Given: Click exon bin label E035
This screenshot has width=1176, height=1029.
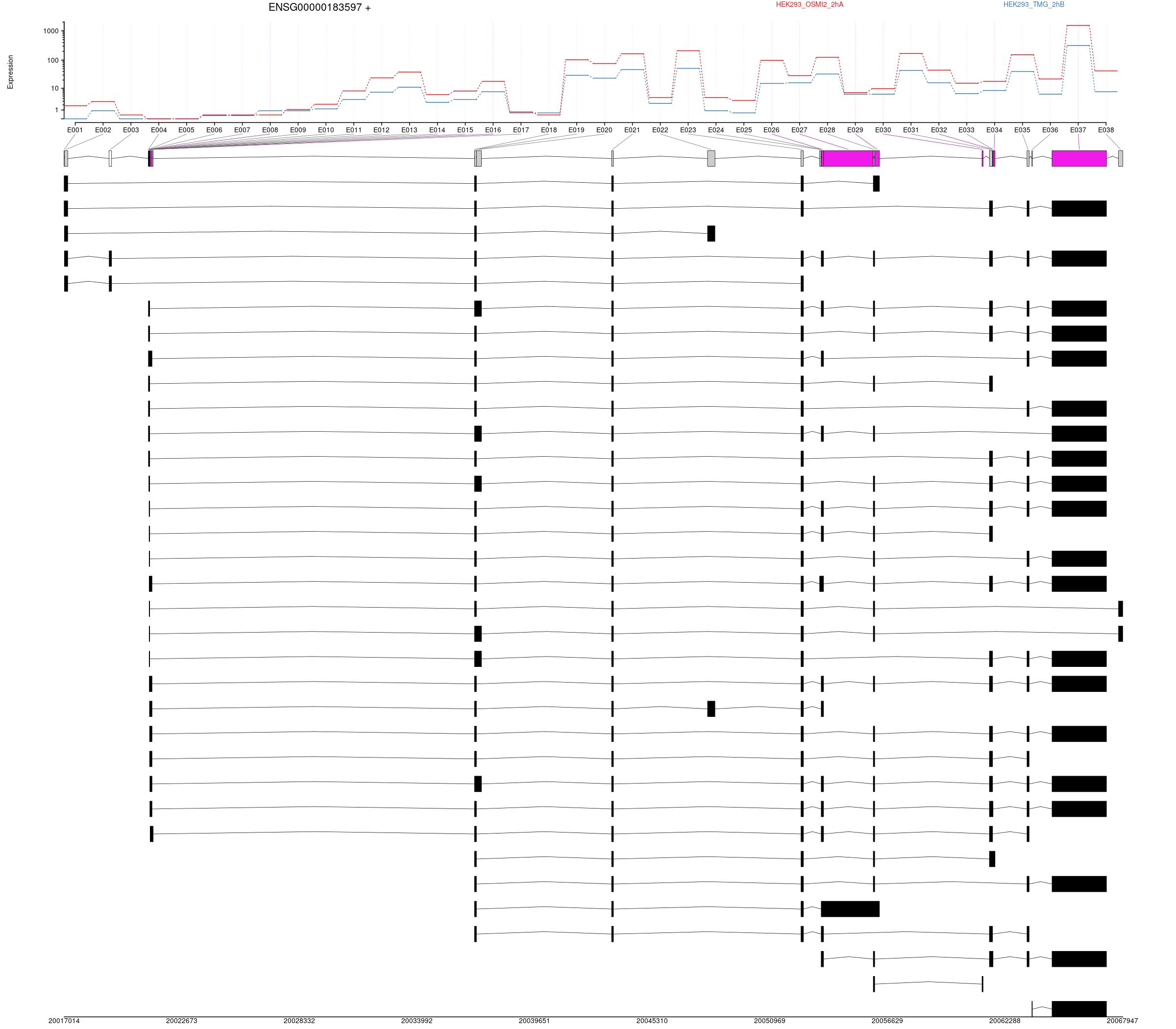Looking at the screenshot, I should pos(1022,130).
